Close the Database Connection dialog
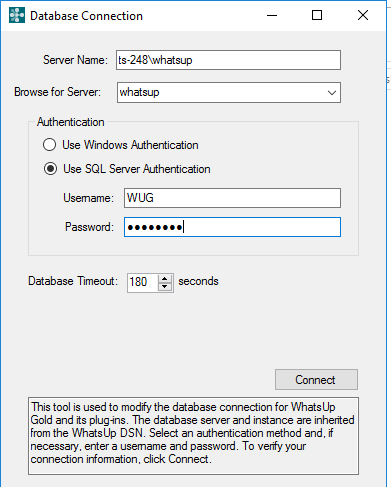Image resolution: width=391 pixels, height=487 pixels. coord(363,15)
